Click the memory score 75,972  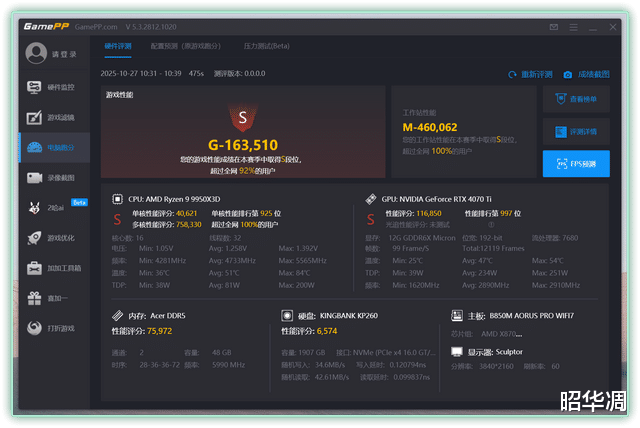(160, 331)
